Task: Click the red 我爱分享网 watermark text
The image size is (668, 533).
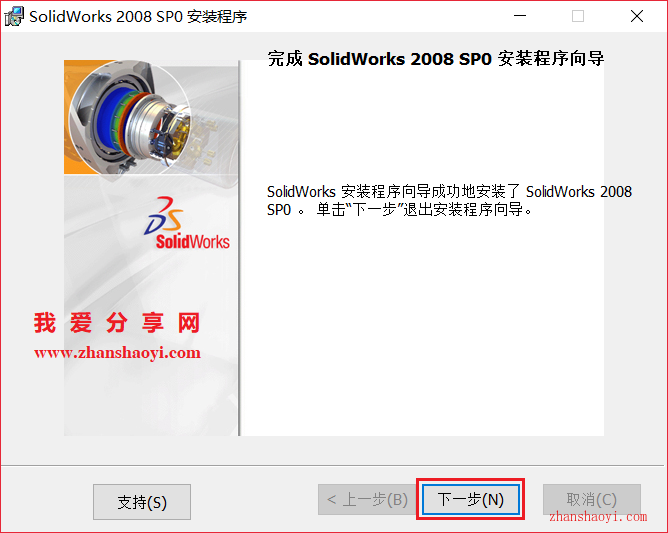Action: (x=117, y=323)
